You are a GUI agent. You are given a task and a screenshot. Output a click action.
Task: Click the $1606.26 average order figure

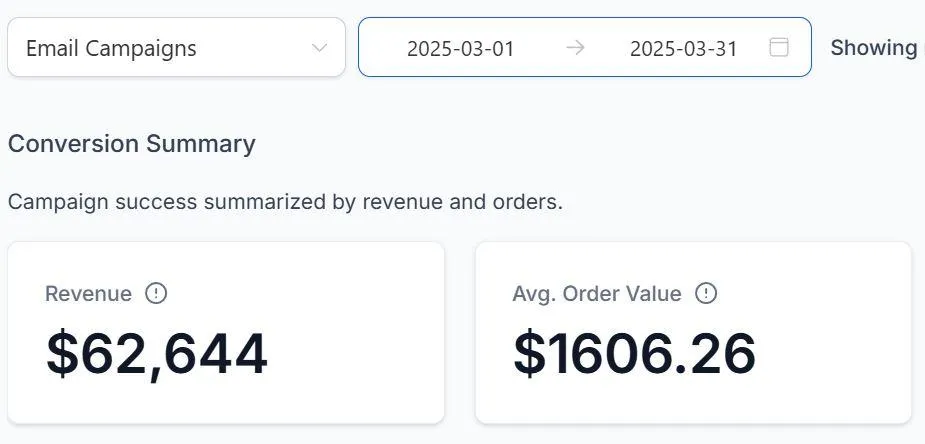[635, 354]
